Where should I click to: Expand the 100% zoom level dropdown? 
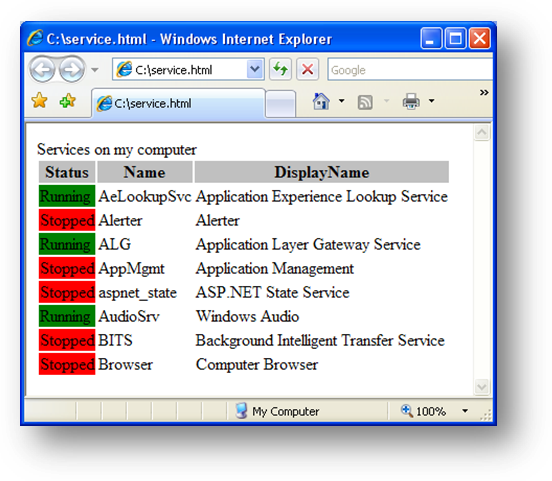465,411
